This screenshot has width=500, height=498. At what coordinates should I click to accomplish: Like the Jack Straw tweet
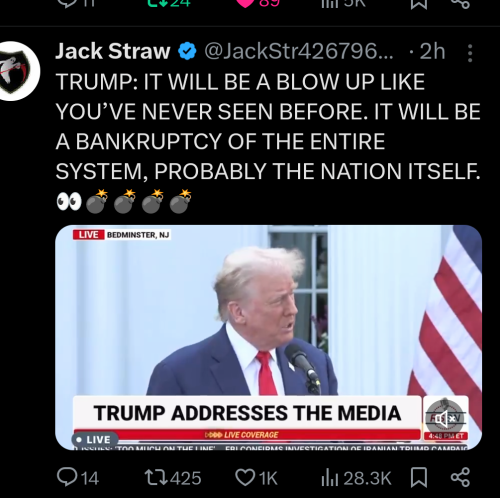256,478
